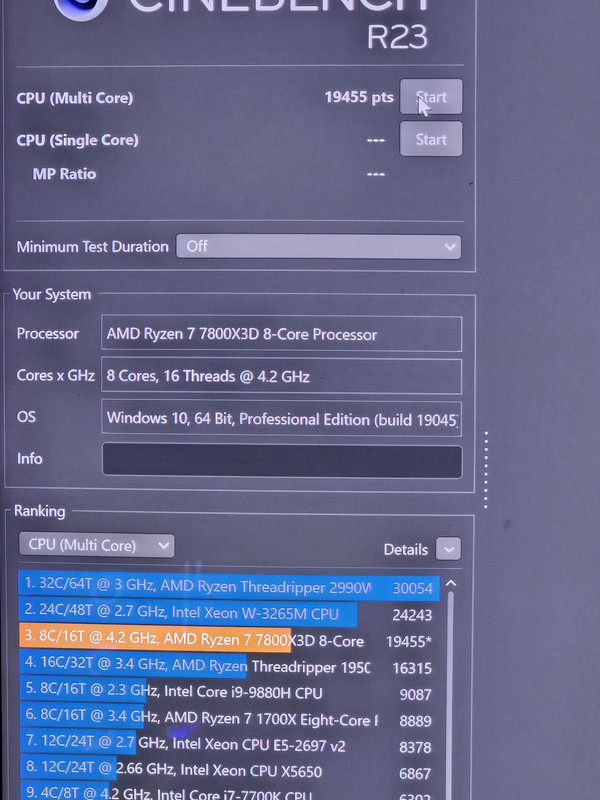This screenshot has height=800, width=600.
Task: Click the OS field showing Windows 10
Action: coord(282,419)
